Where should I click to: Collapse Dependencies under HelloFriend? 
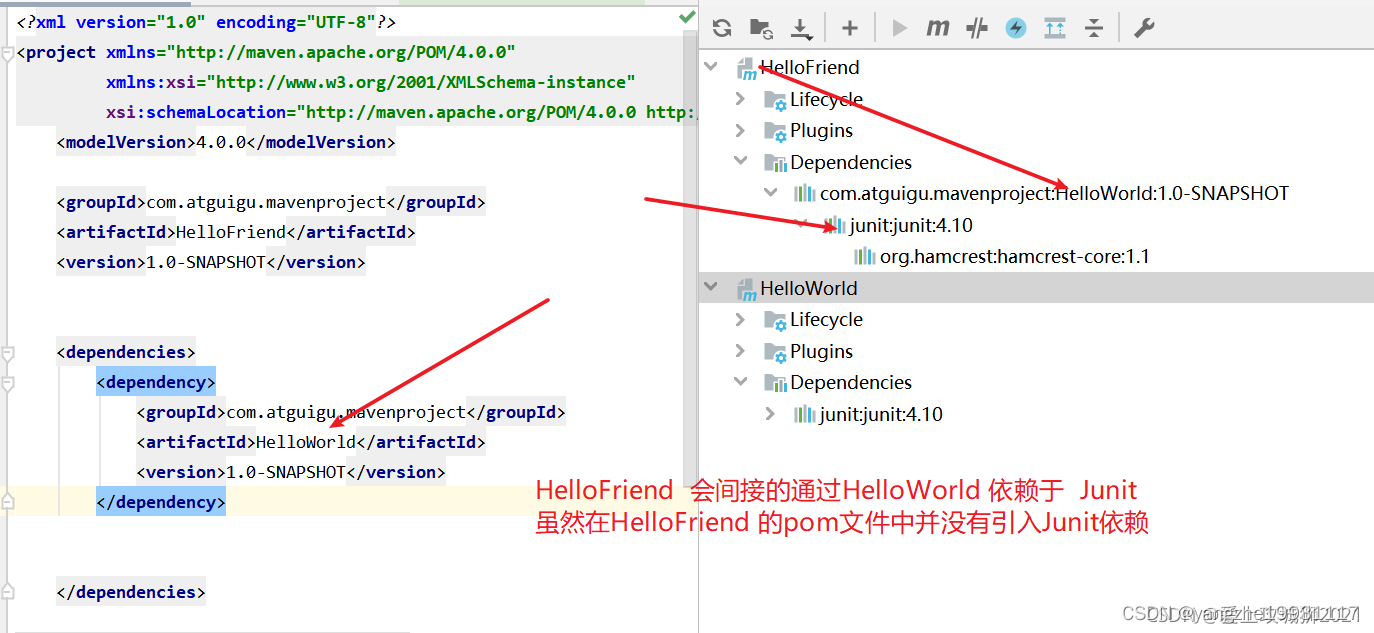coord(740,162)
